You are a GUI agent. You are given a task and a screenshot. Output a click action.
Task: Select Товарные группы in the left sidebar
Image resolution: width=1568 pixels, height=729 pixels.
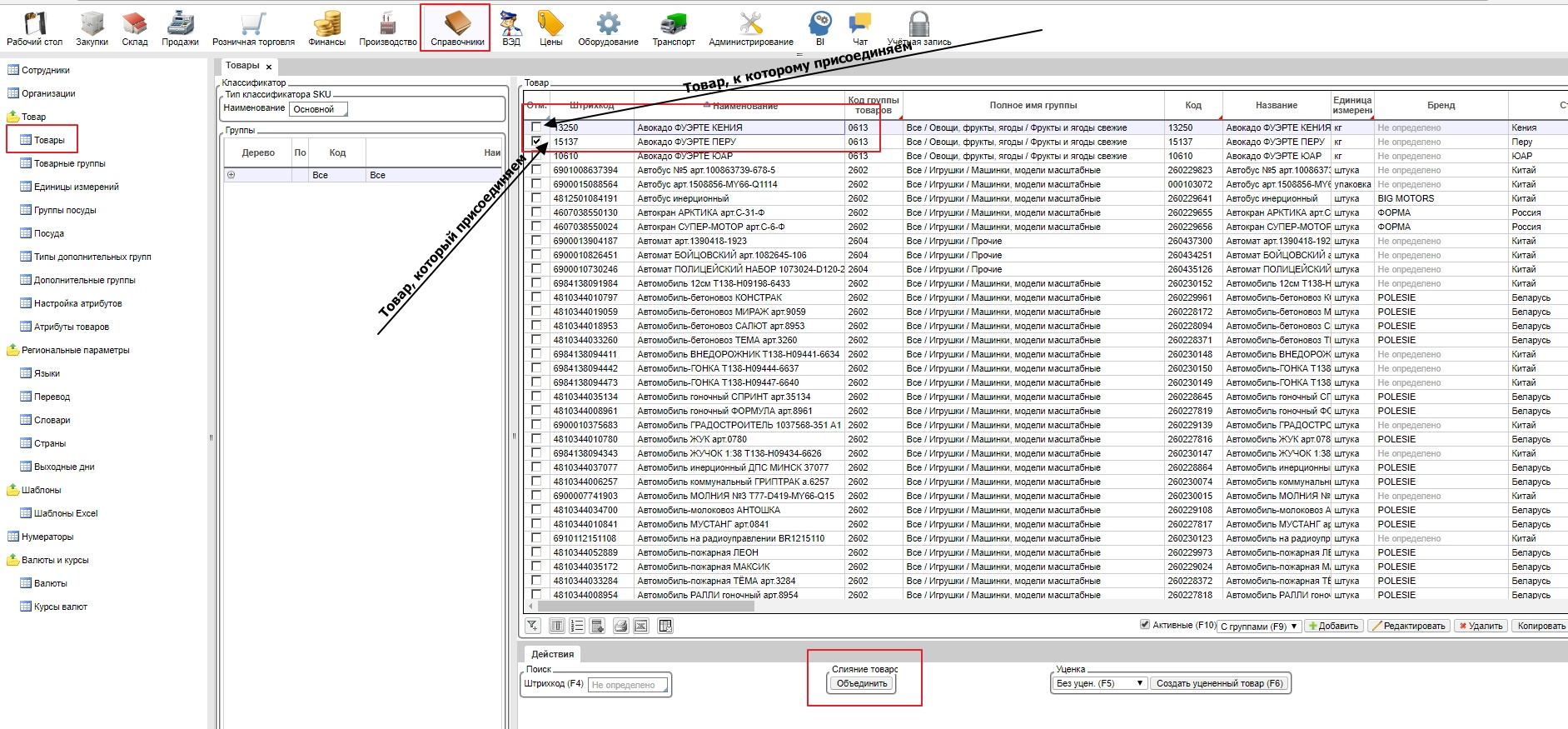pos(70,163)
